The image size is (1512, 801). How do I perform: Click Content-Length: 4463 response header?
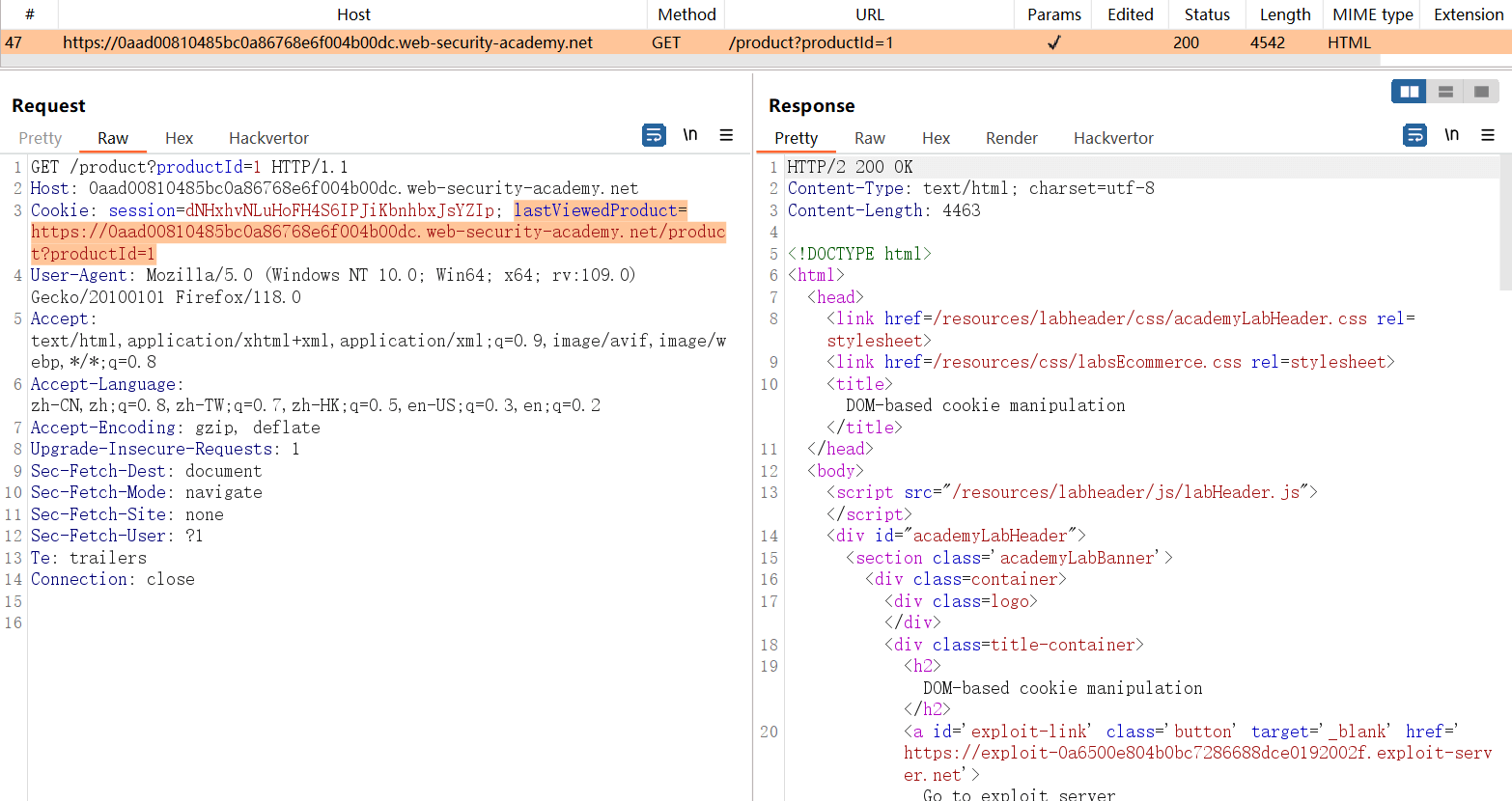pos(883,210)
